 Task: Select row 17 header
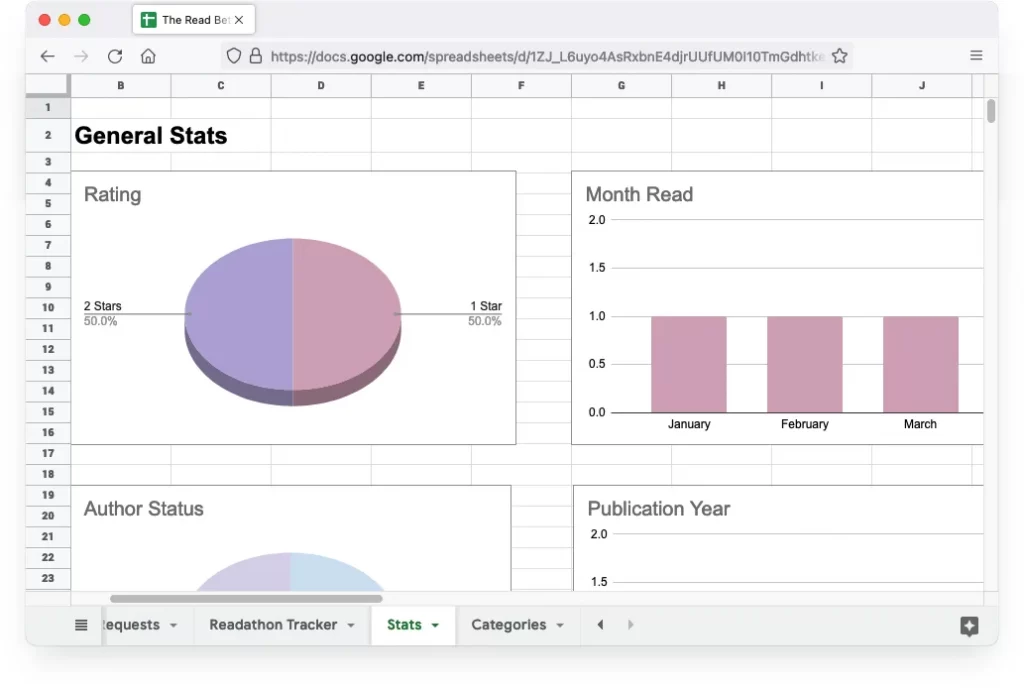coord(48,453)
